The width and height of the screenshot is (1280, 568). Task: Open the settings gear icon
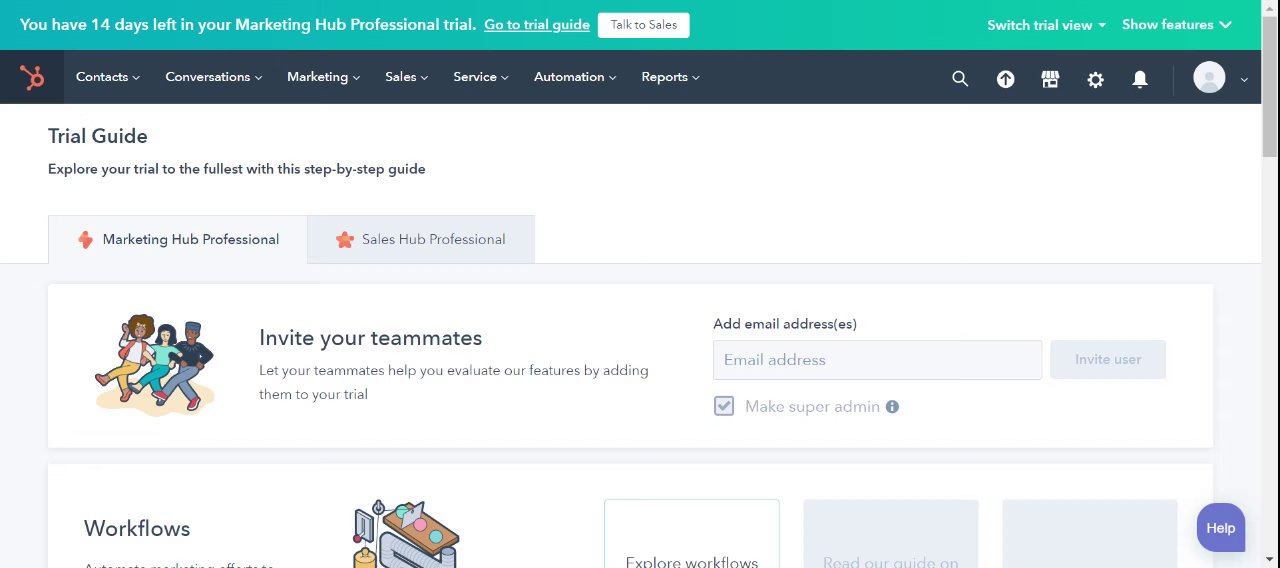(1095, 78)
